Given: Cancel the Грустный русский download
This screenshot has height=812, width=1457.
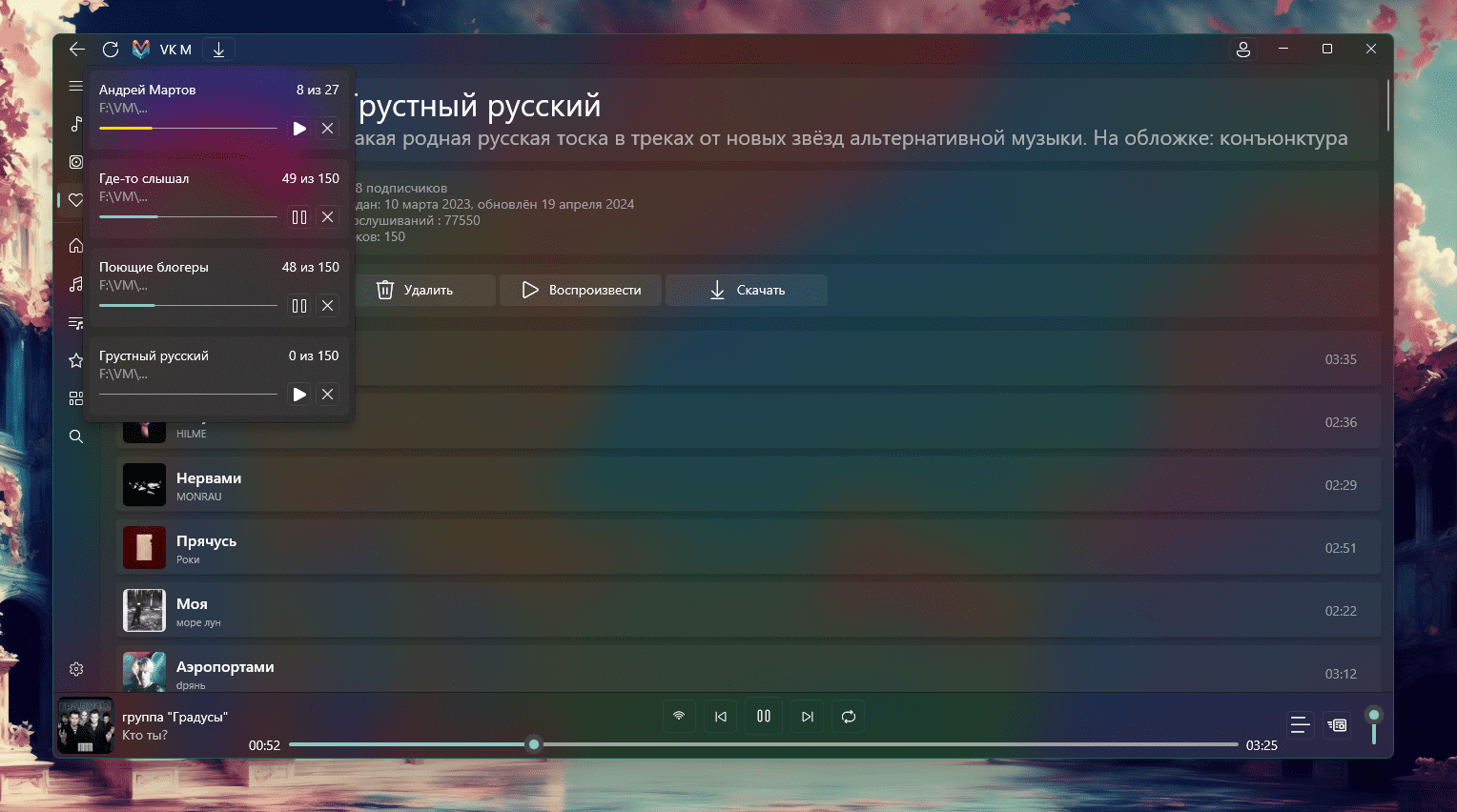Looking at the screenshot, I should coord(327,394).
